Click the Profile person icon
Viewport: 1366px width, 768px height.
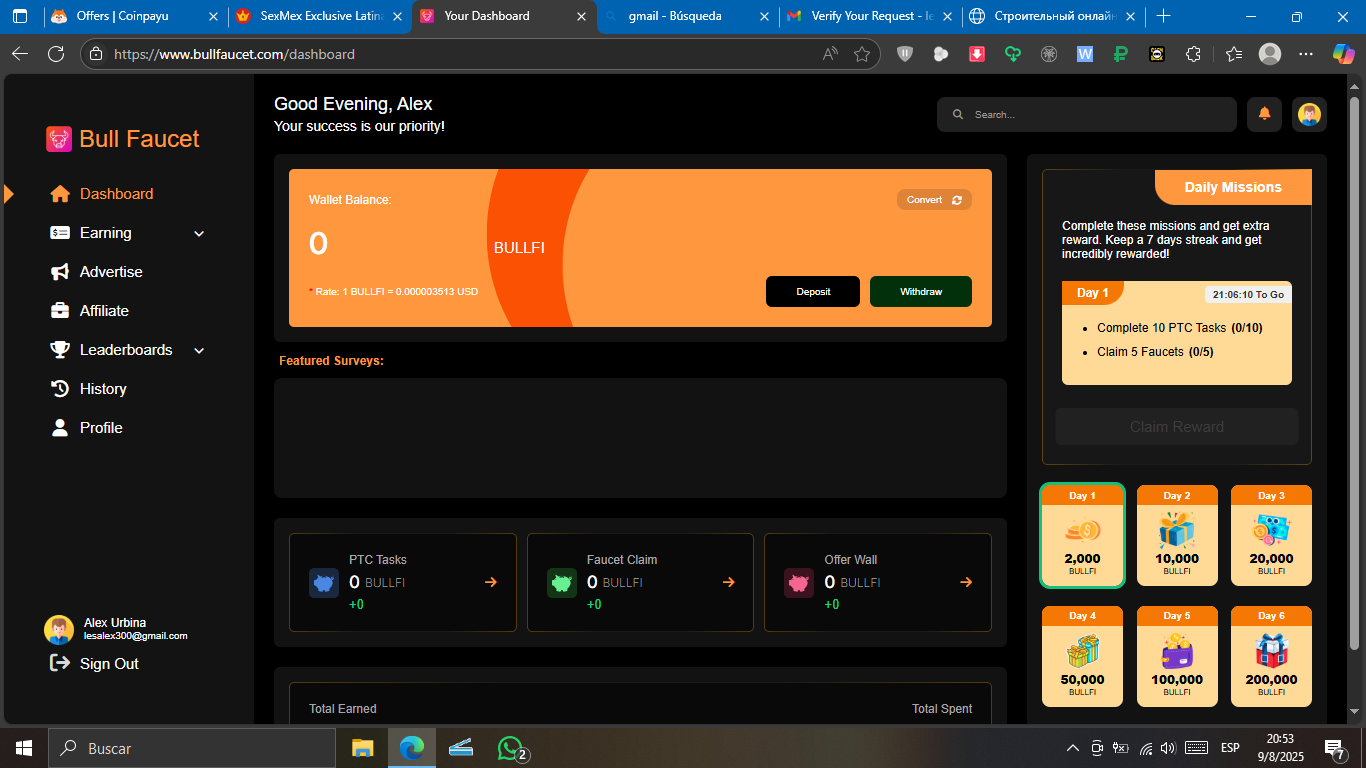coord(60,428)
